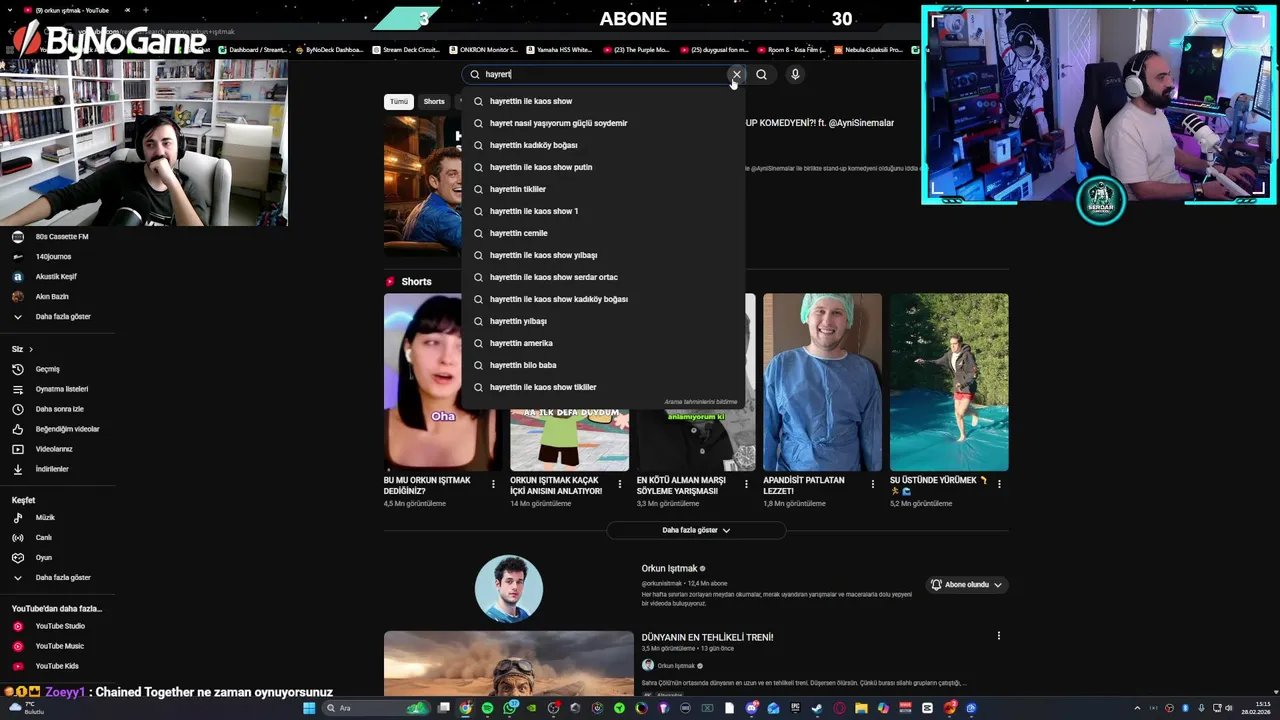Select suggestion 'hayret nasıl yaşıyorum güçlü soydemir'
This screenshot has width=1280, height=720.
604,123
